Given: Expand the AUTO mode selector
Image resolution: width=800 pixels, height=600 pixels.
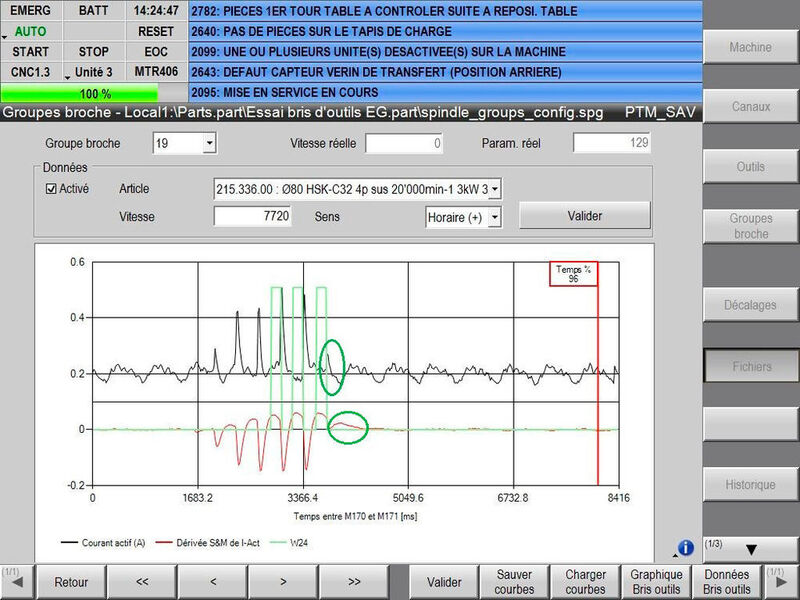Looking at the screenshot, I should pyautogui.click(x=31, y=32).
